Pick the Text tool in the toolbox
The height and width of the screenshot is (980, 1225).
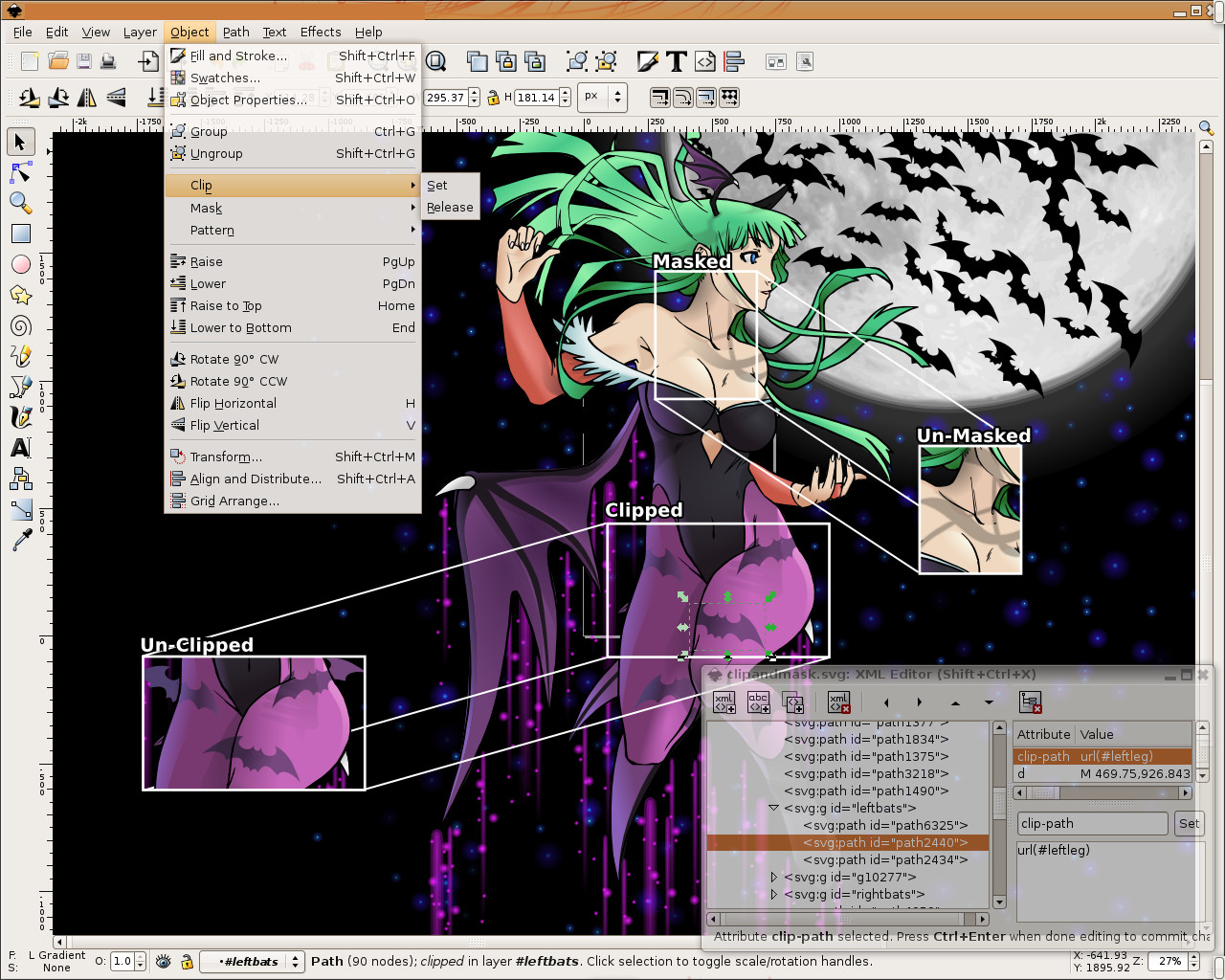(x=20, y=448)
